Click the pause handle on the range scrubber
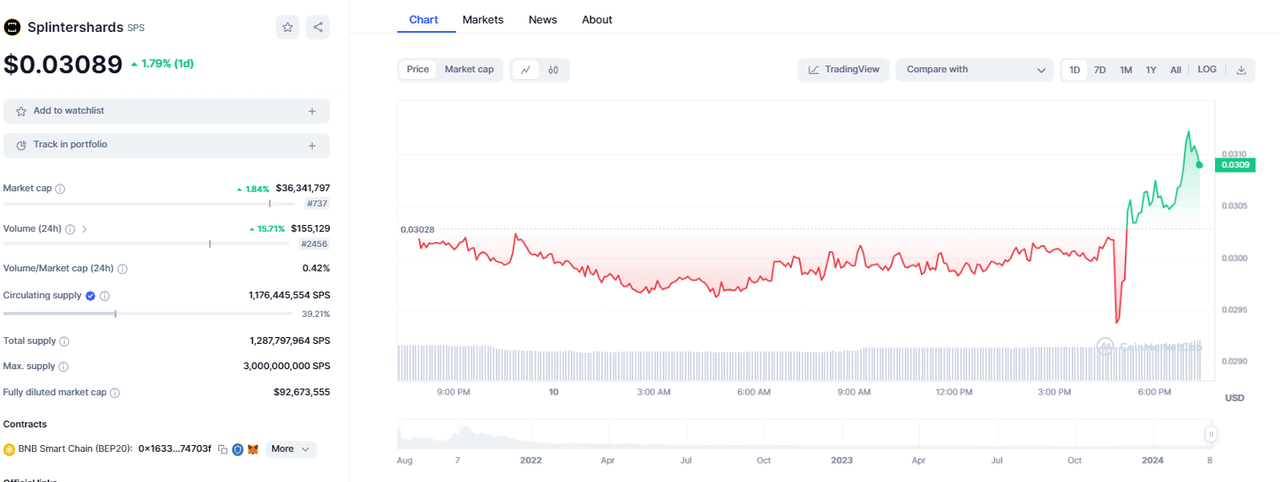 pos(1211,434)
